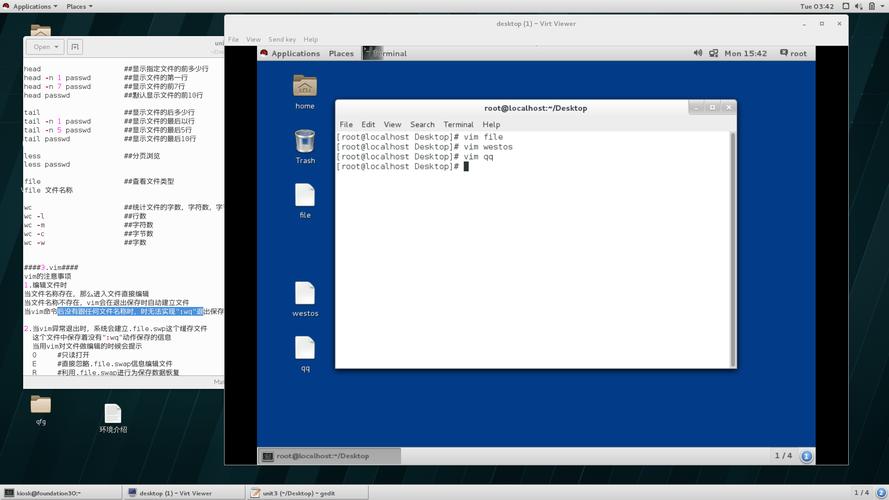Click the volume speaker icon in guest panel
The width and height of the screenshot is (889, 500).
[696, 53]
